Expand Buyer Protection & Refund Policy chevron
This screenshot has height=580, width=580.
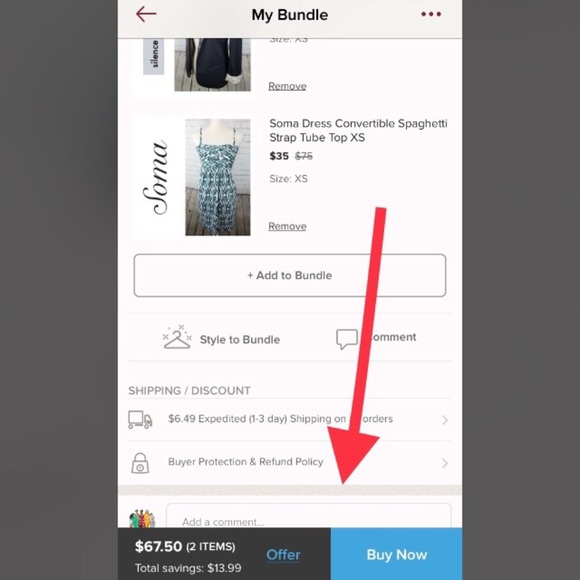[445, 463]
